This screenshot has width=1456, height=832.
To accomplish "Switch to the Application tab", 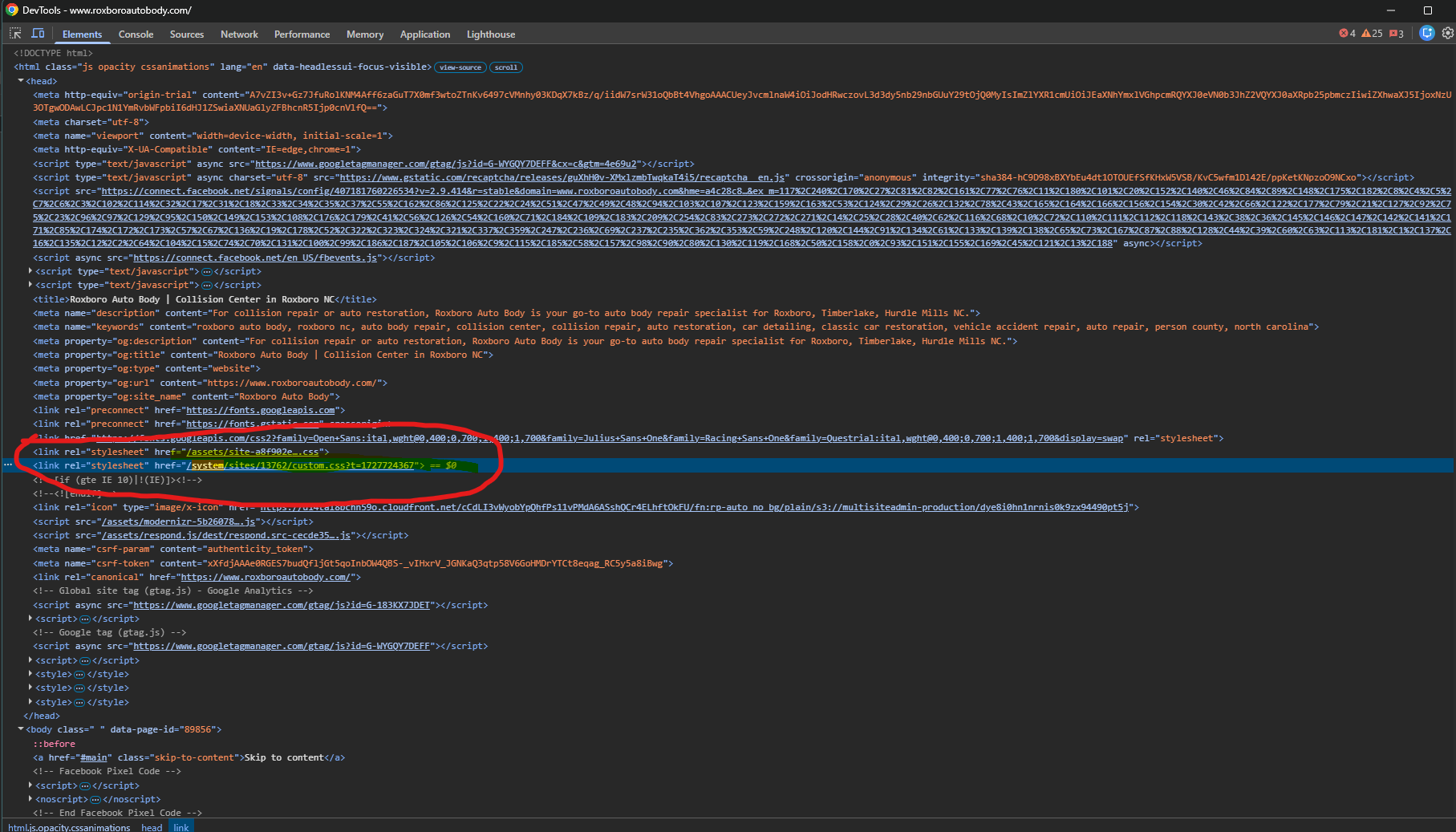I will pyautogui.click(x=425, y=34).
